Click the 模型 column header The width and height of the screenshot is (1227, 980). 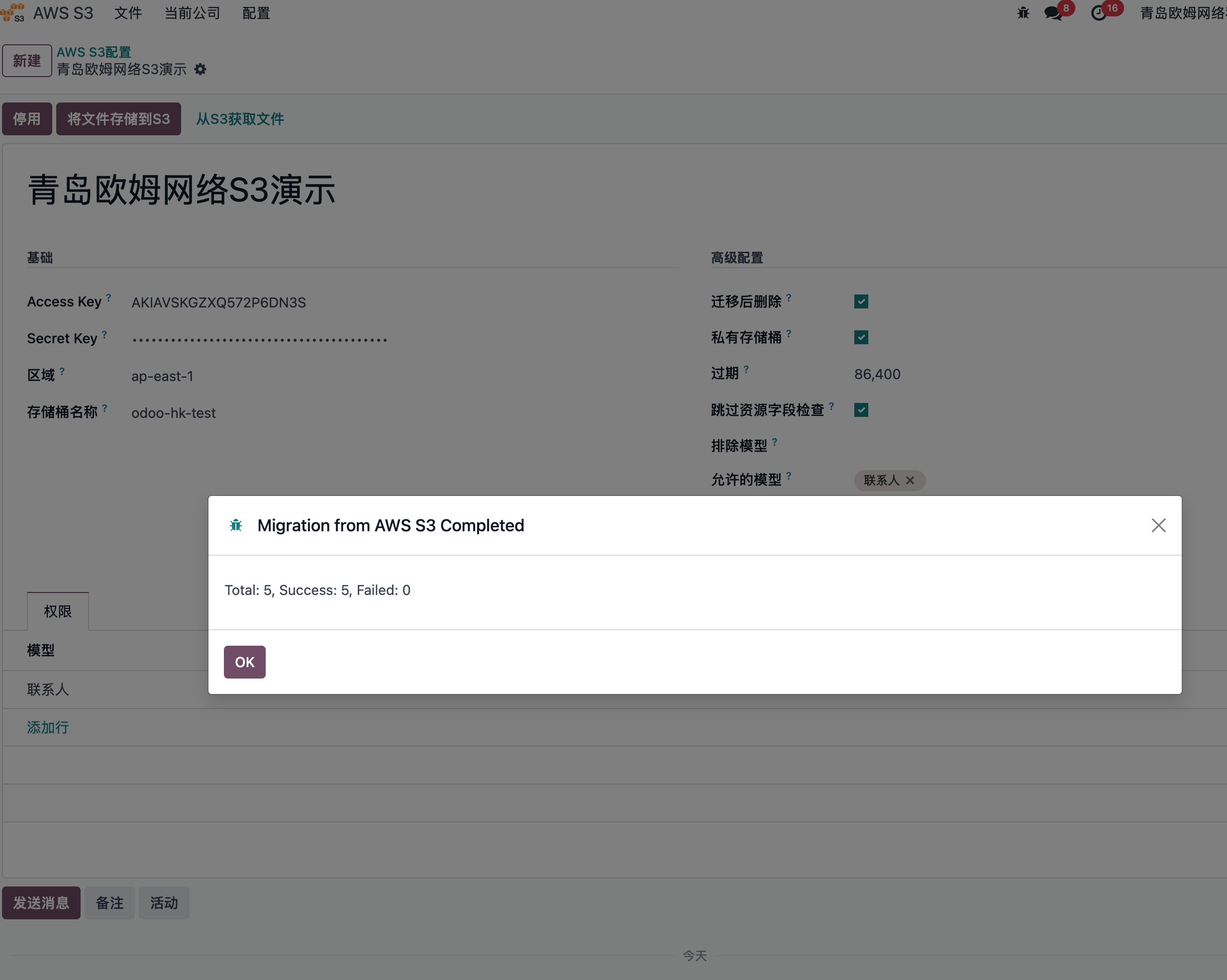(x=41, y=650)
